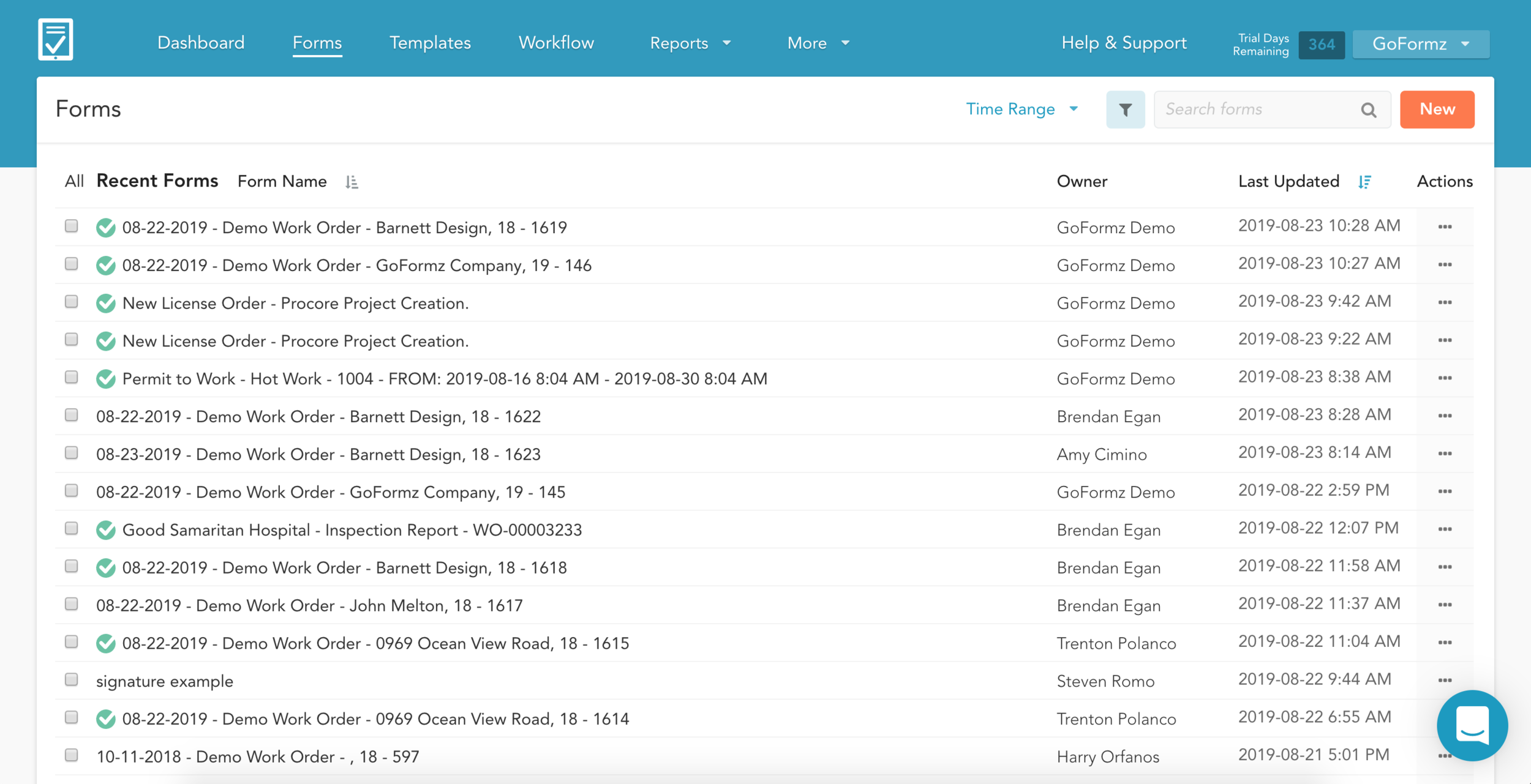Click completed checkmark on Ocean View Road 18 - 1614

[x=106, y=719]
